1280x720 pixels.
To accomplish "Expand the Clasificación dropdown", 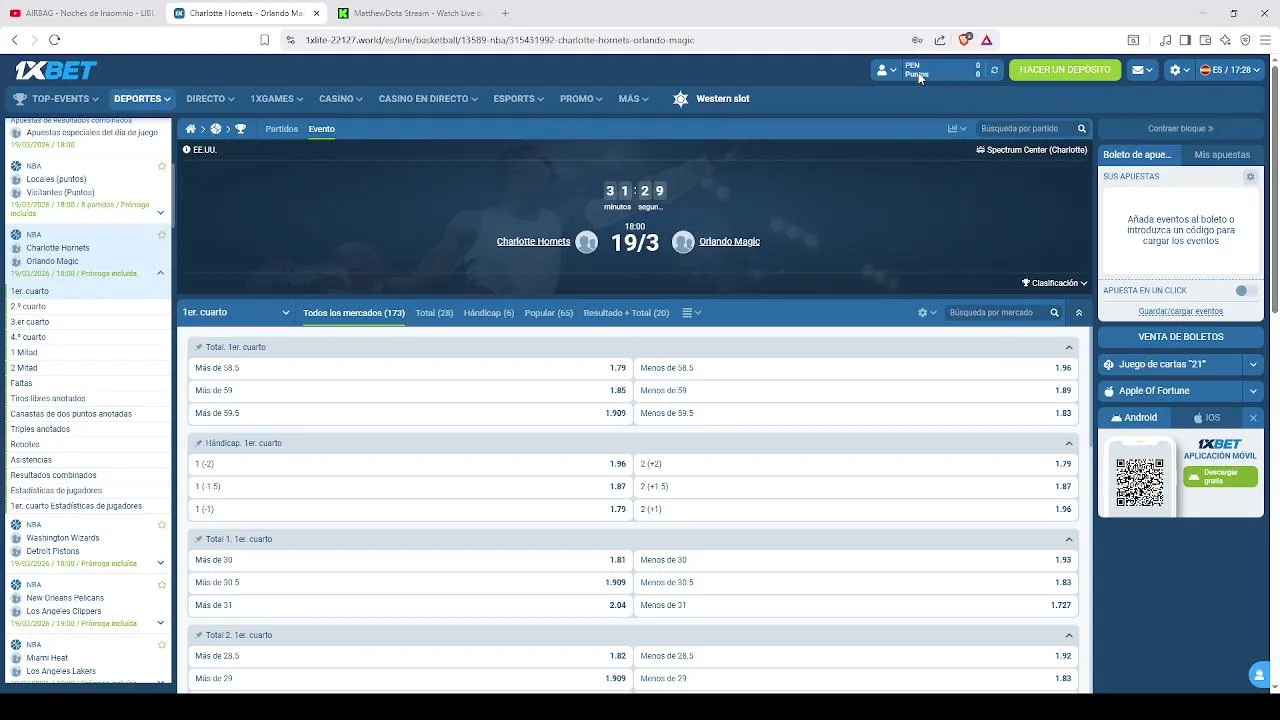I will [1054, 283].
